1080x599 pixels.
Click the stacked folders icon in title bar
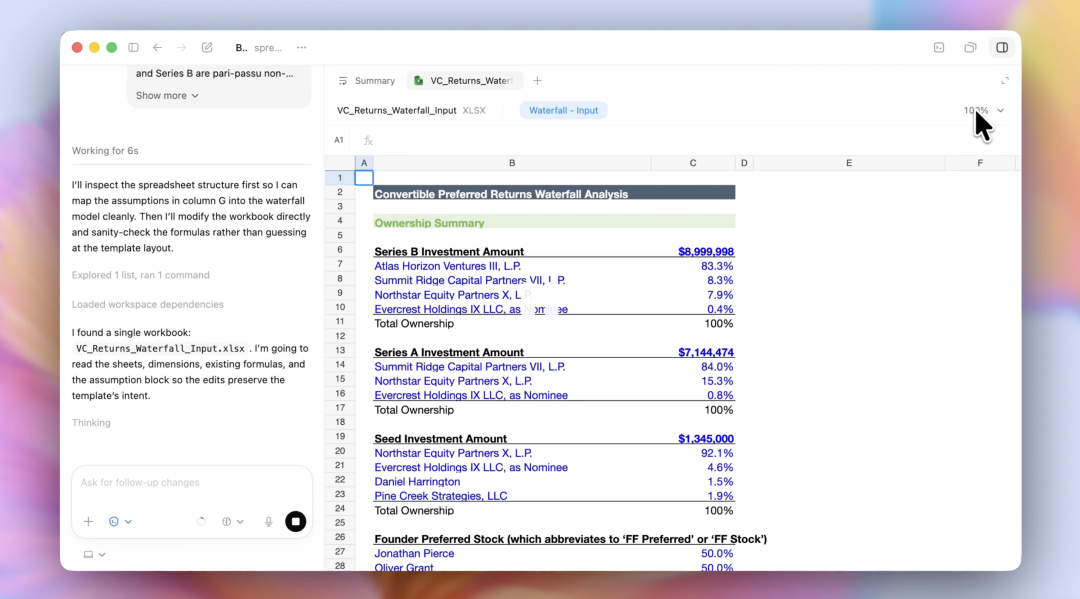pos(970,47)
